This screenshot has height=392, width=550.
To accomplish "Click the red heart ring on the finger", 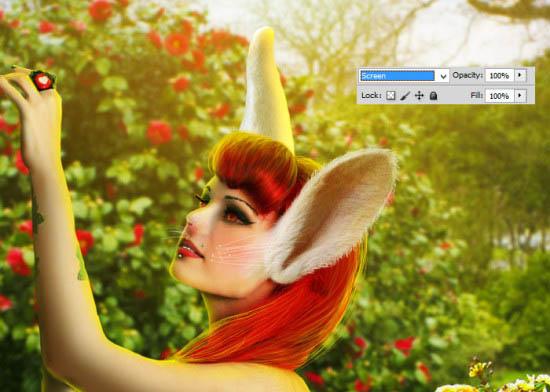I will (42, 80).
